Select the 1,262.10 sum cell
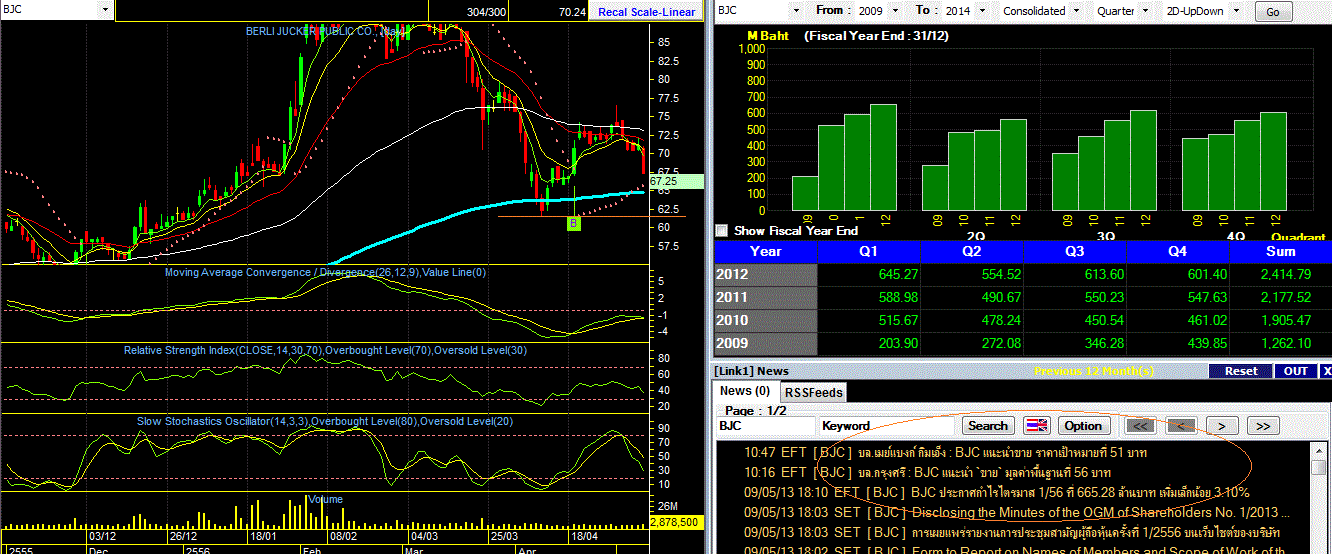This screenshot has width=1332, height=554. coord(1281,343)
